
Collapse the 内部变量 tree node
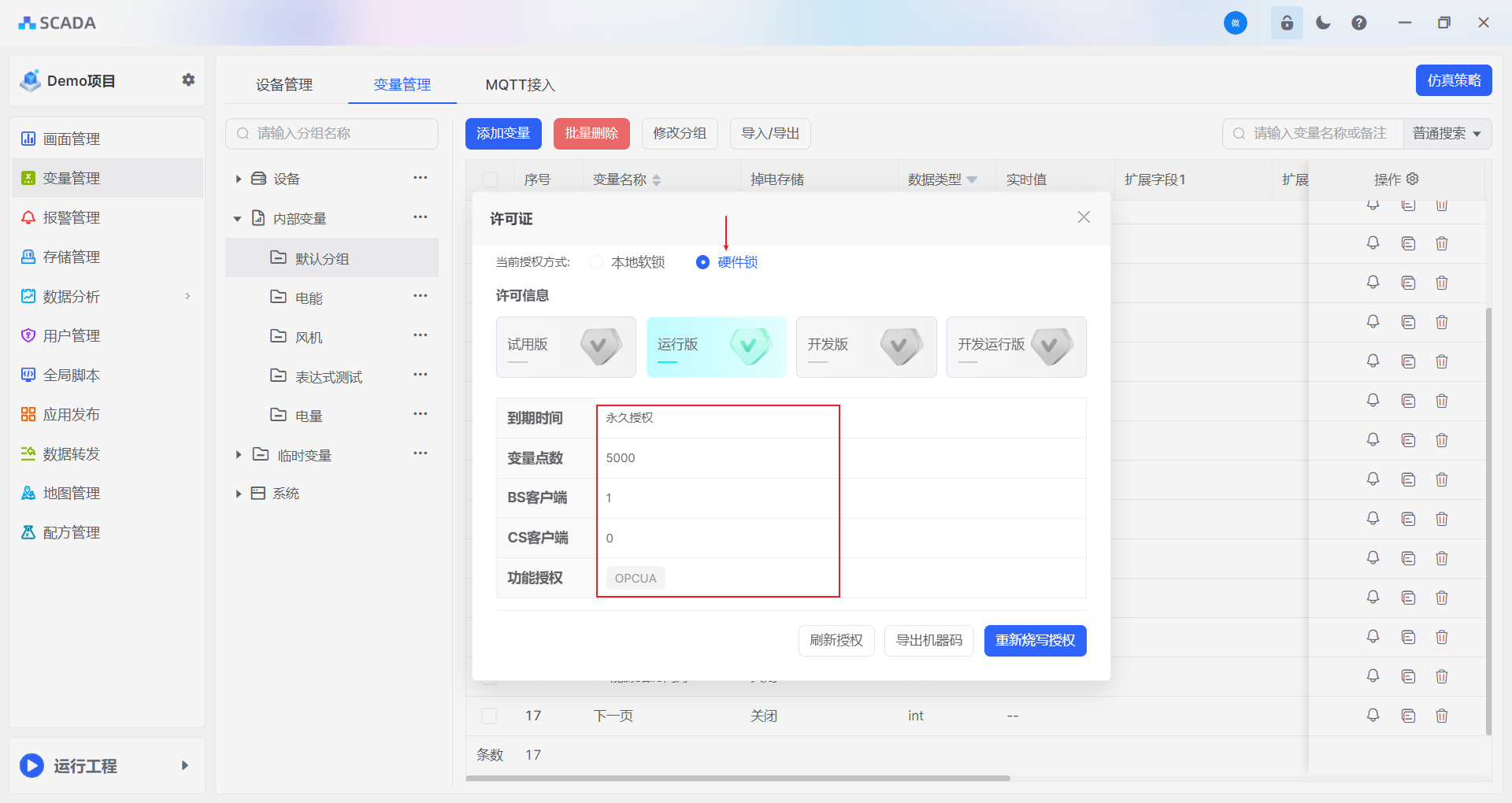tap(238, 218)
